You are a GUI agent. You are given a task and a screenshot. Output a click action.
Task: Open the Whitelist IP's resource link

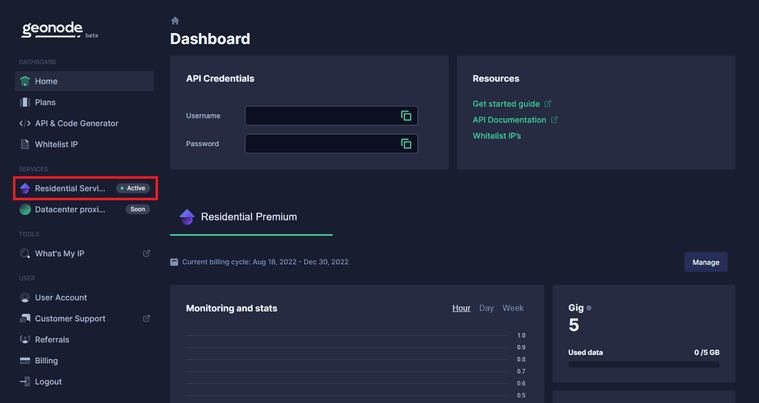tap(497, 136)
